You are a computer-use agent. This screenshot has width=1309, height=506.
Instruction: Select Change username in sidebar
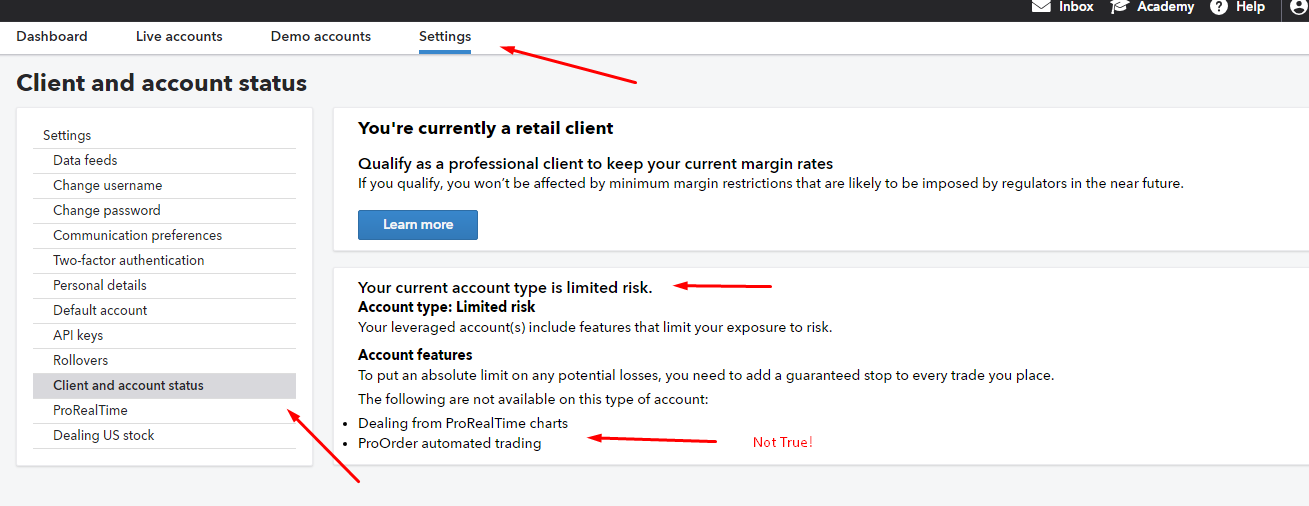(107, 185)
